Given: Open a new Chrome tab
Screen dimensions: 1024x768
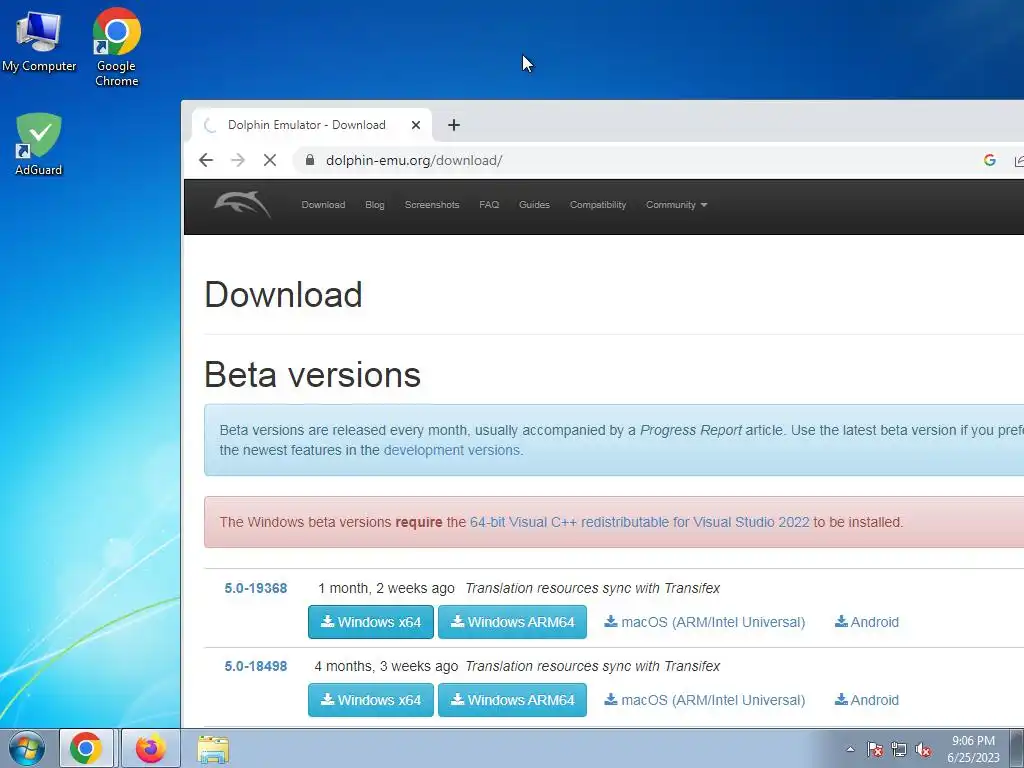Looking at the screenshot, I should tap(454, 125).
